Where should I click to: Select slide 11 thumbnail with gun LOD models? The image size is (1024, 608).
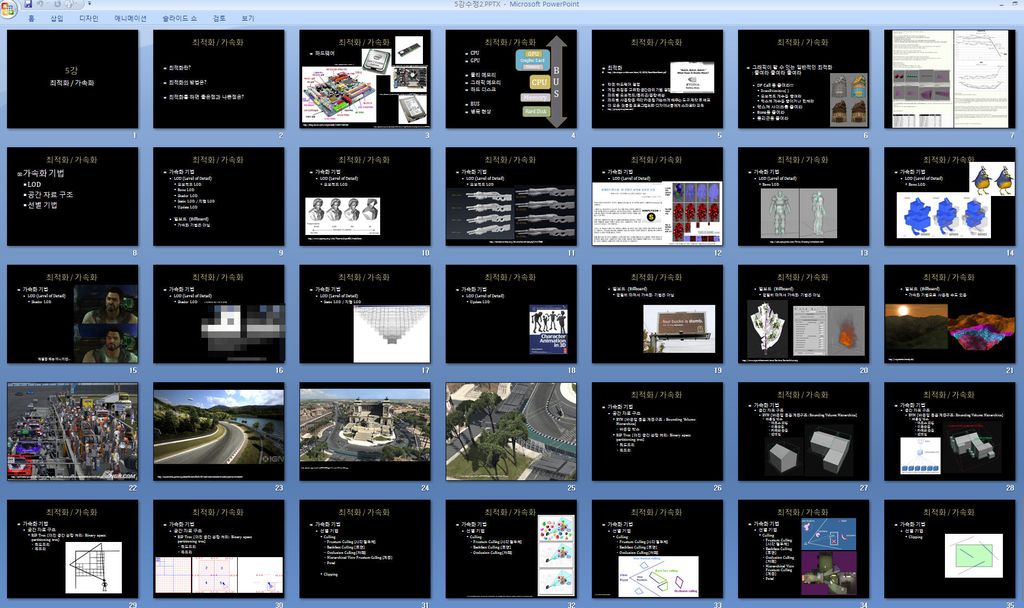511,197
